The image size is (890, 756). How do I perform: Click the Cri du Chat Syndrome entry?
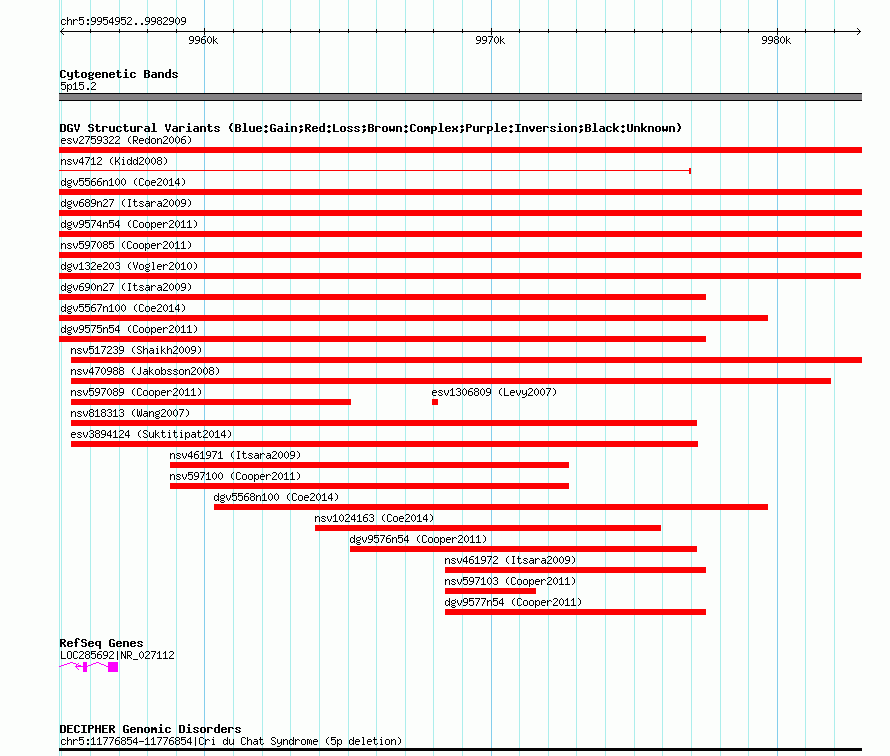231,741
